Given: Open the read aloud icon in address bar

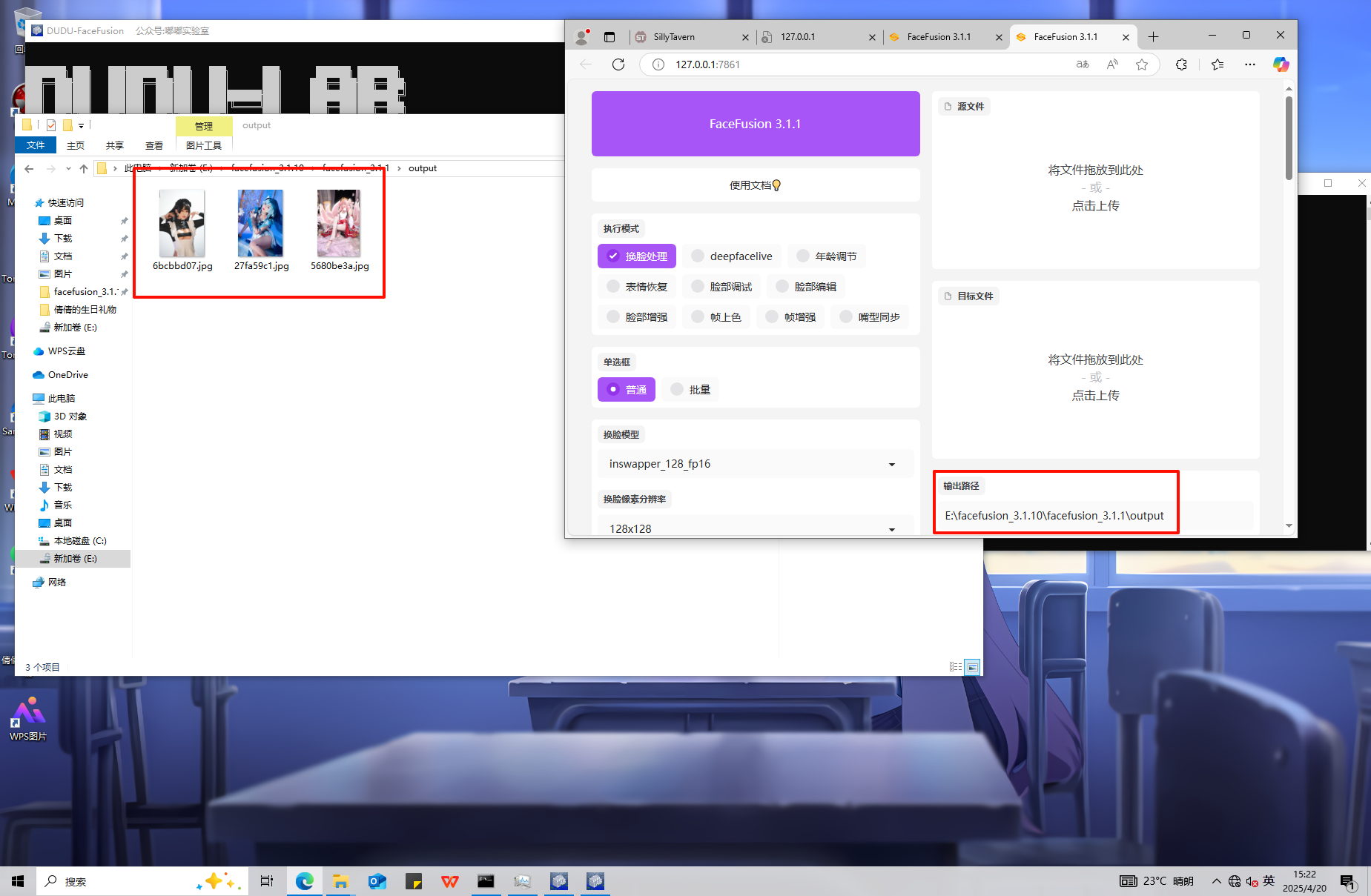Looking at the screenshot, I should (x=1112, y=64).
